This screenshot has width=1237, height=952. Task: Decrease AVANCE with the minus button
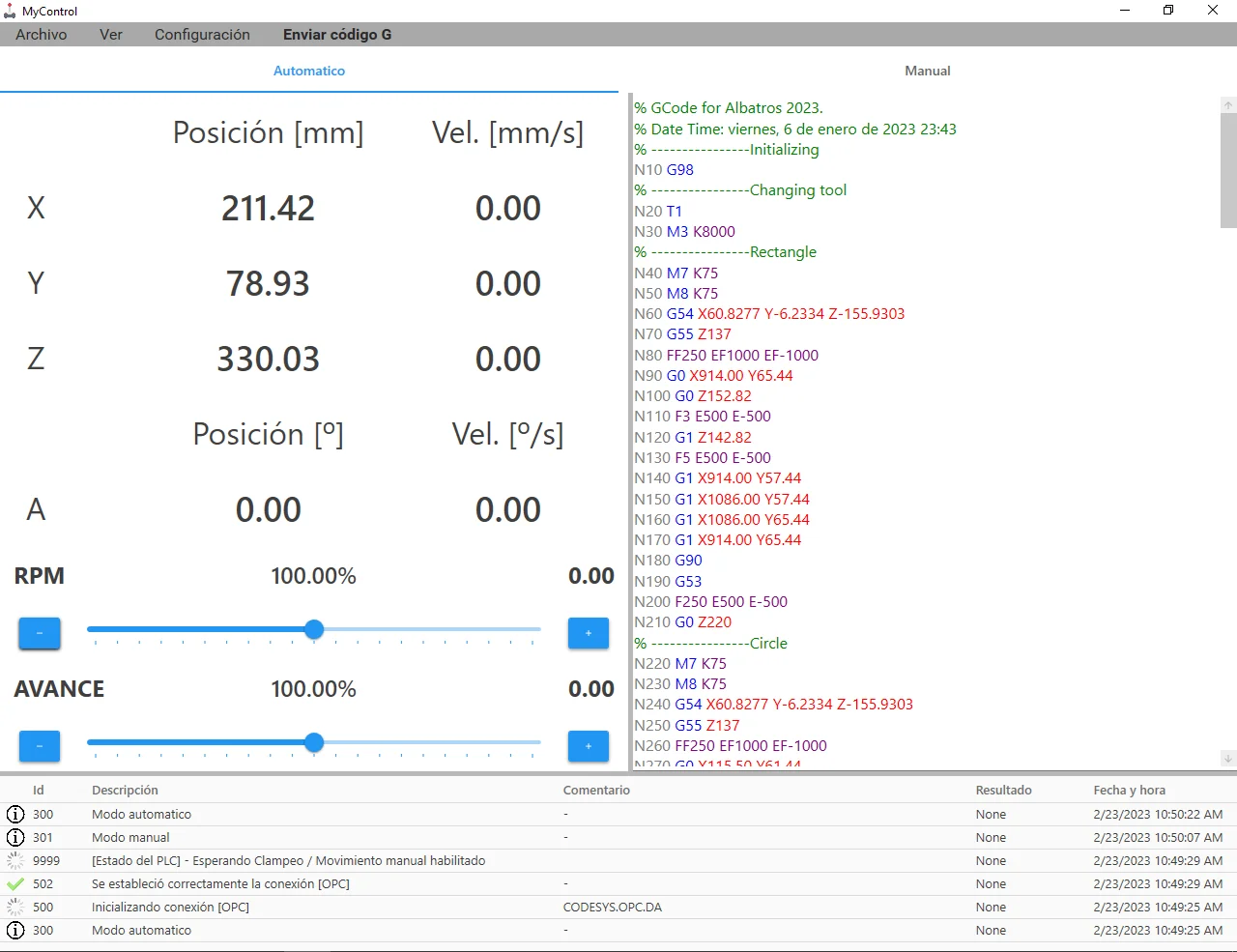click(40, 746)
